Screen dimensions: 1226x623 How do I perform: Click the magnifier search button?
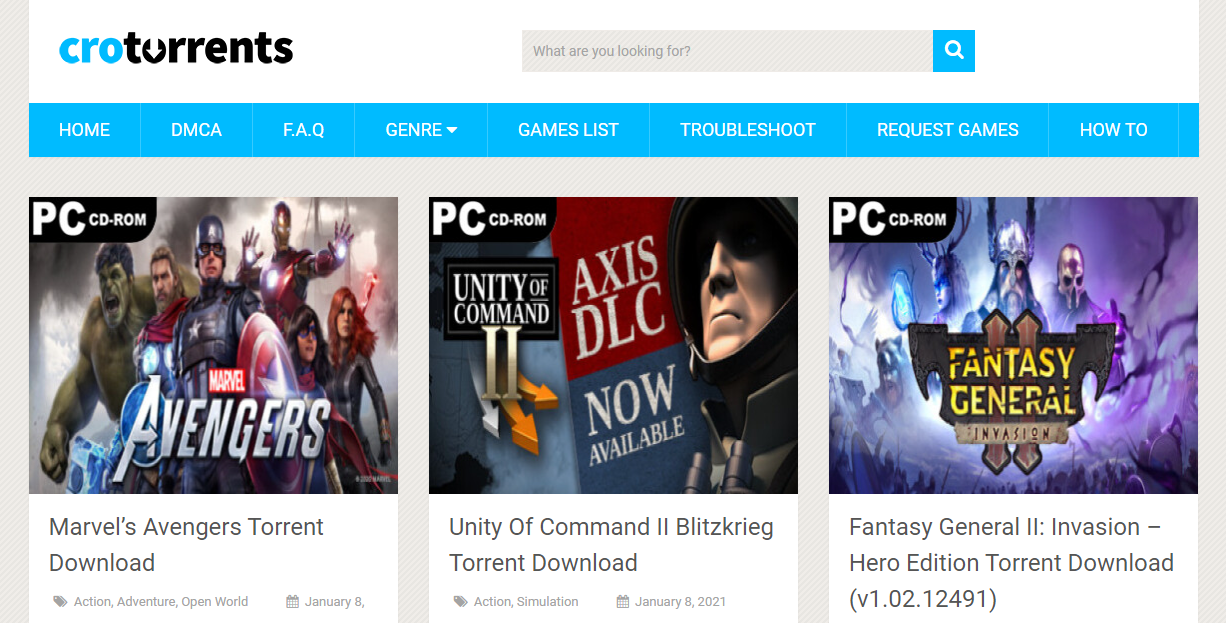click(x=954, y=51)
